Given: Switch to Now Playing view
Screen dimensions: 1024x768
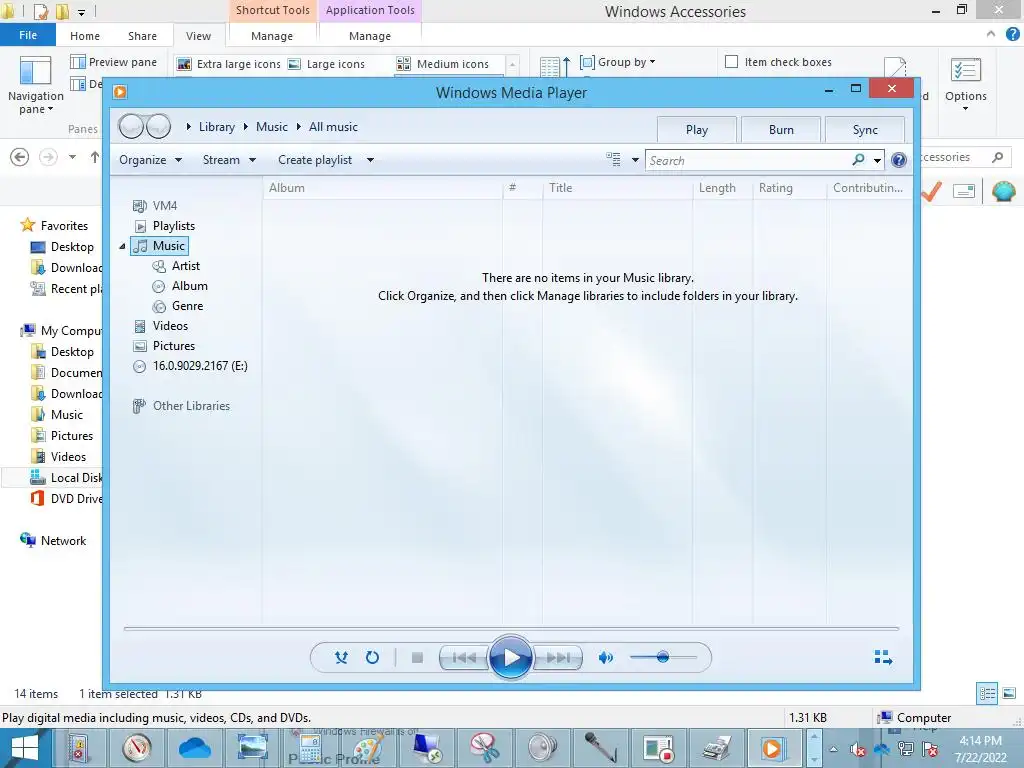Looking at the screenshot, I should [883, 657].
